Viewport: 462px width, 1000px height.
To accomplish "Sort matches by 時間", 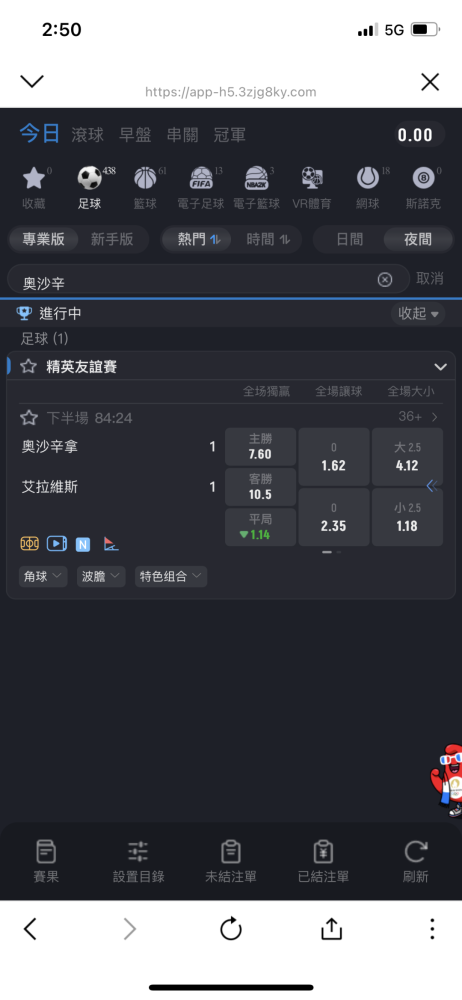I will coord(268,239).
